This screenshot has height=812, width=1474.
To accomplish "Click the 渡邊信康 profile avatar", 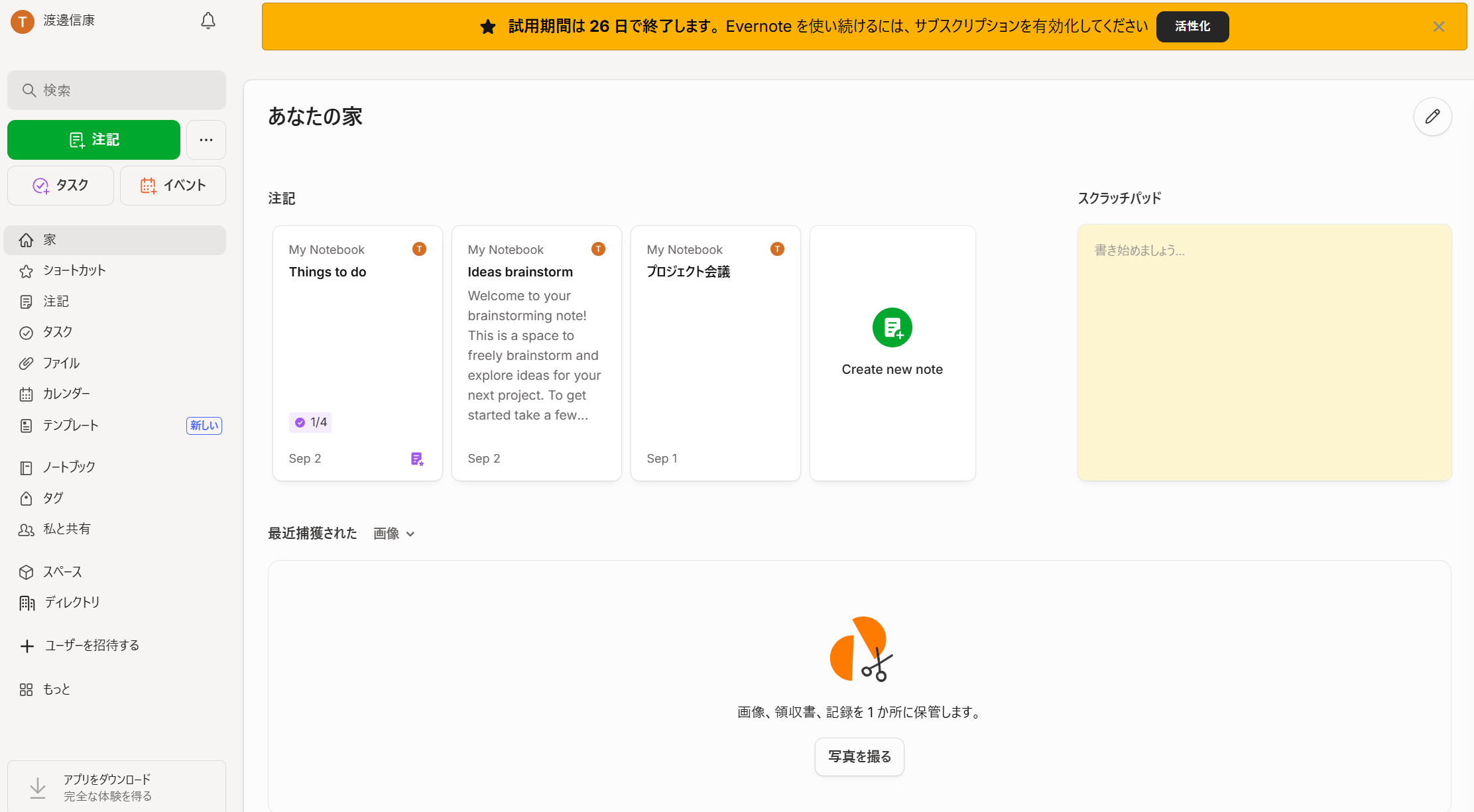I will [x=22, y=21].
